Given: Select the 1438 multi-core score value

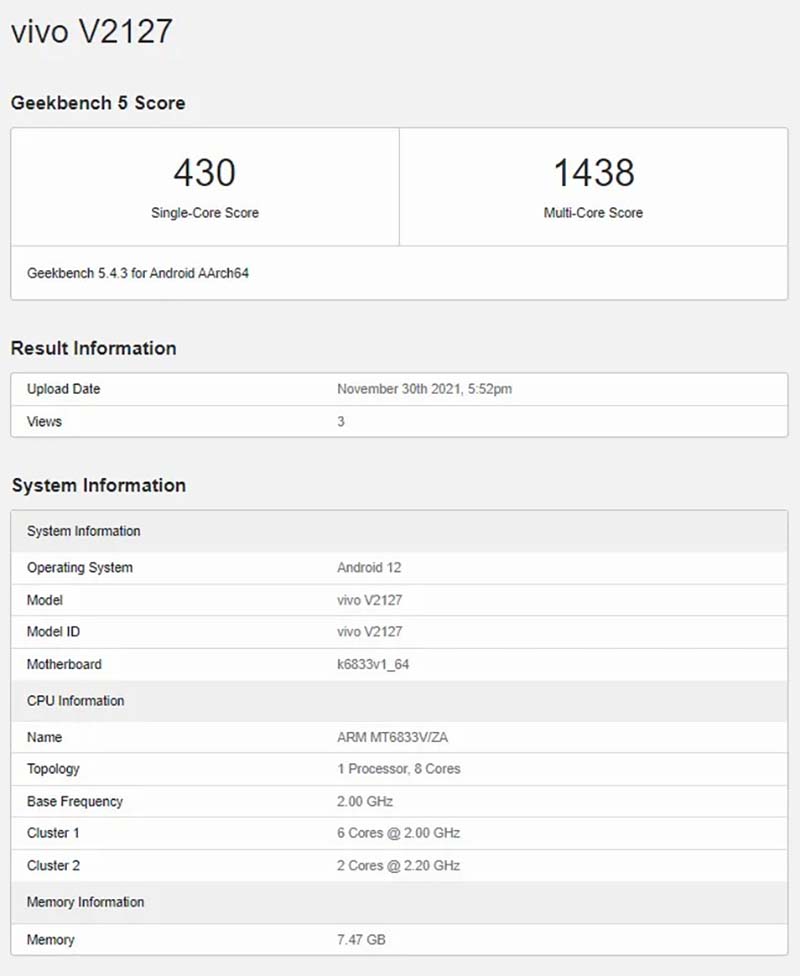Looking at the screenshot, I should [x=594, y=172].
